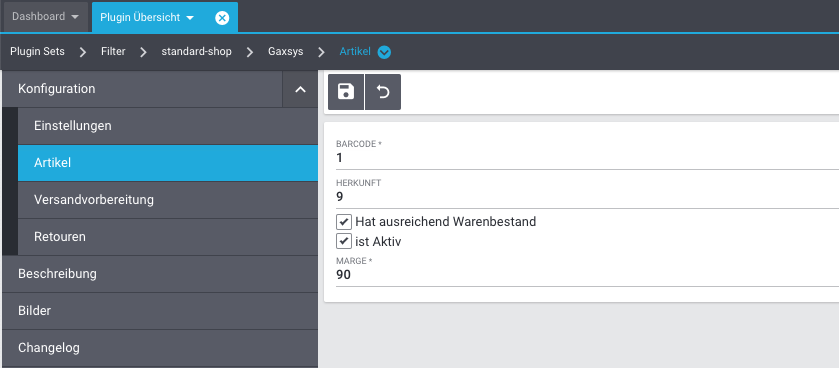View the Changelog section

(160, 348)
